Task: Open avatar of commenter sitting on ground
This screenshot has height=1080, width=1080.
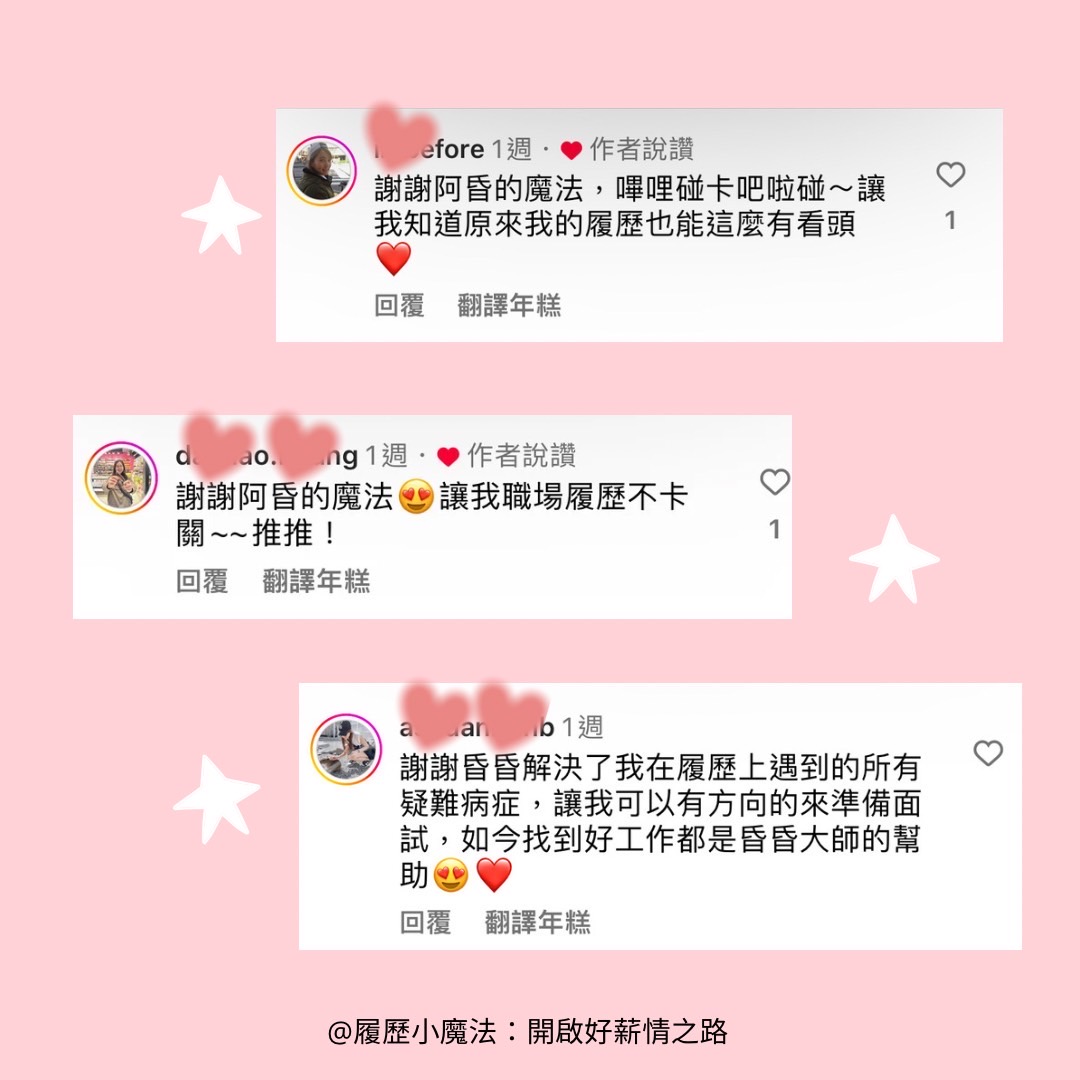Action: coord(346,749)
